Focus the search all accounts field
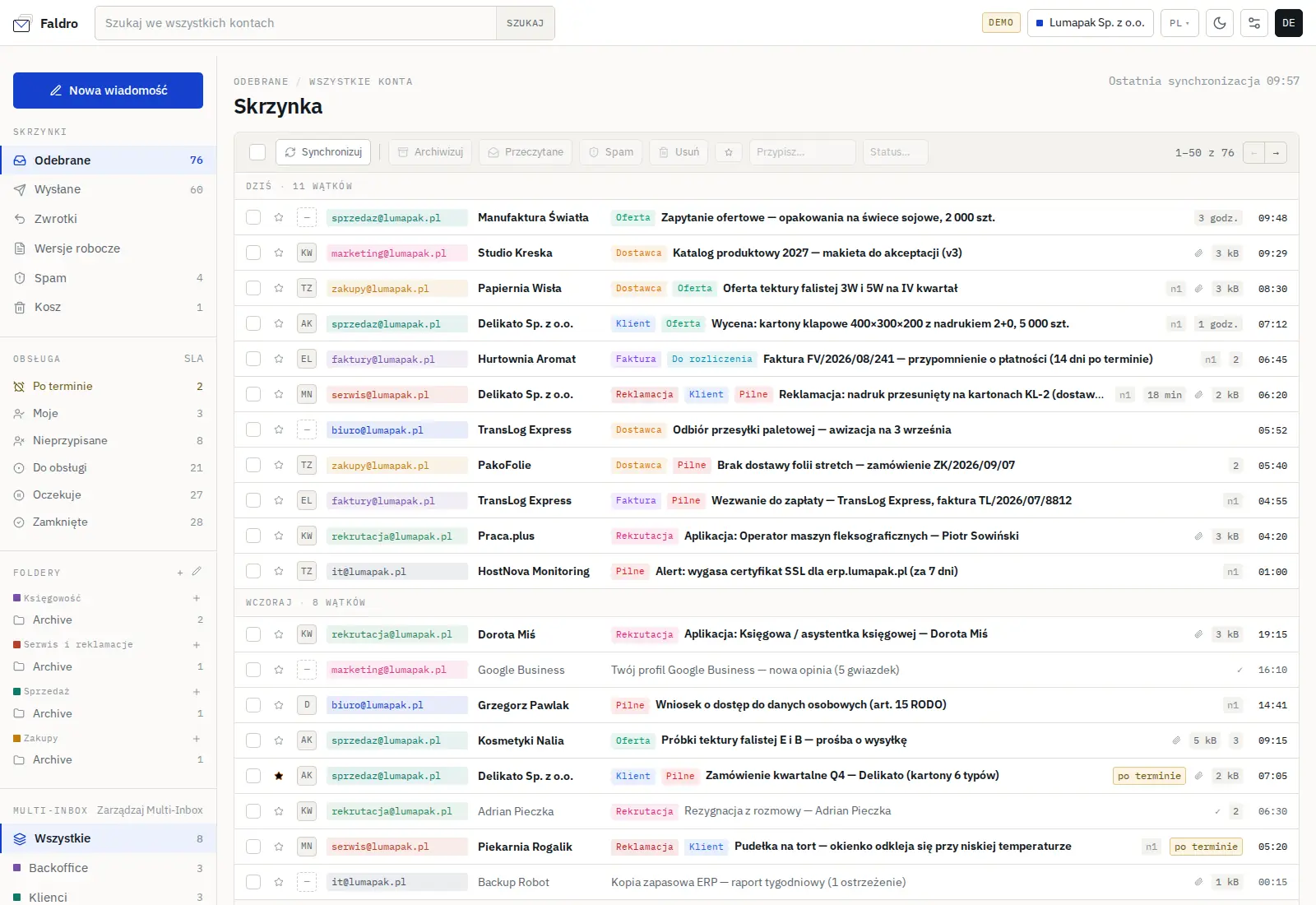Image resolution: width=1316 pixels, height=905 pixels. 296,23
